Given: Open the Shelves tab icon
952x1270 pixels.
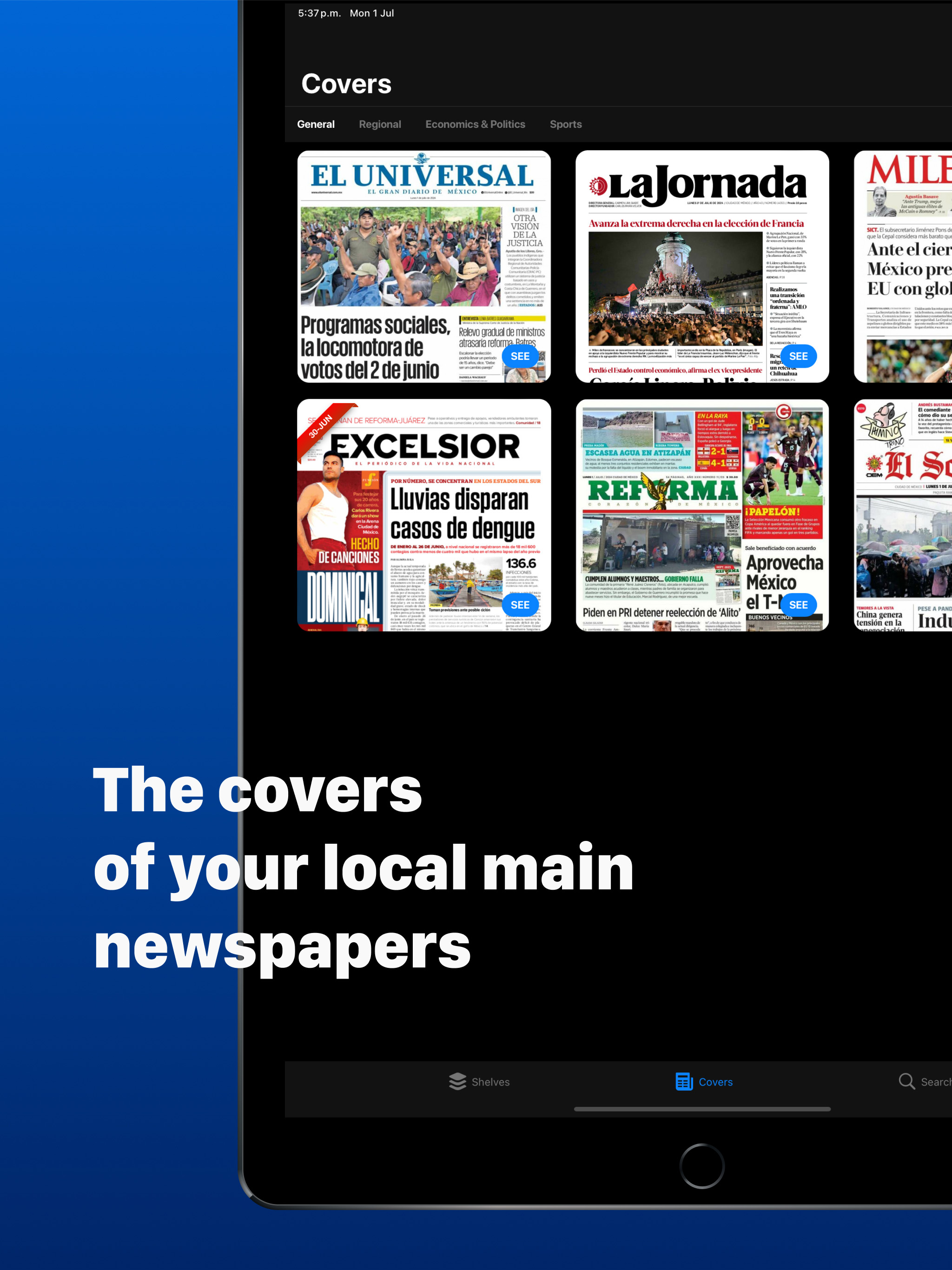Looking at the screenshot, I should [x=457, y=1082].
